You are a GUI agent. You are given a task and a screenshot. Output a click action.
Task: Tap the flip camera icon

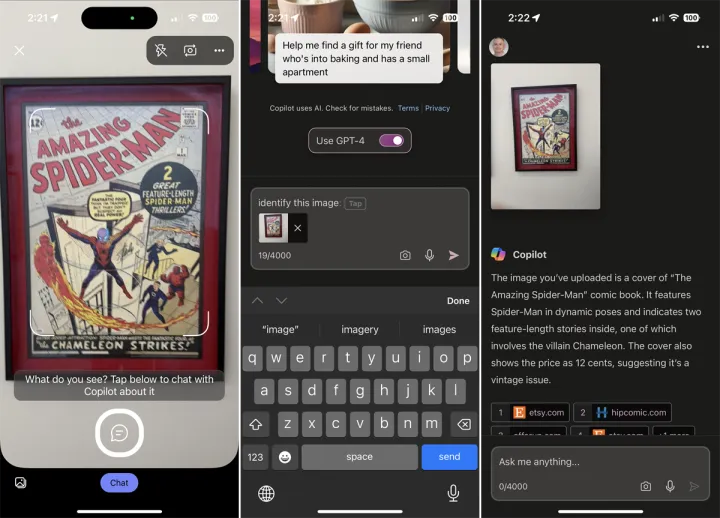[x=190, y=50]
